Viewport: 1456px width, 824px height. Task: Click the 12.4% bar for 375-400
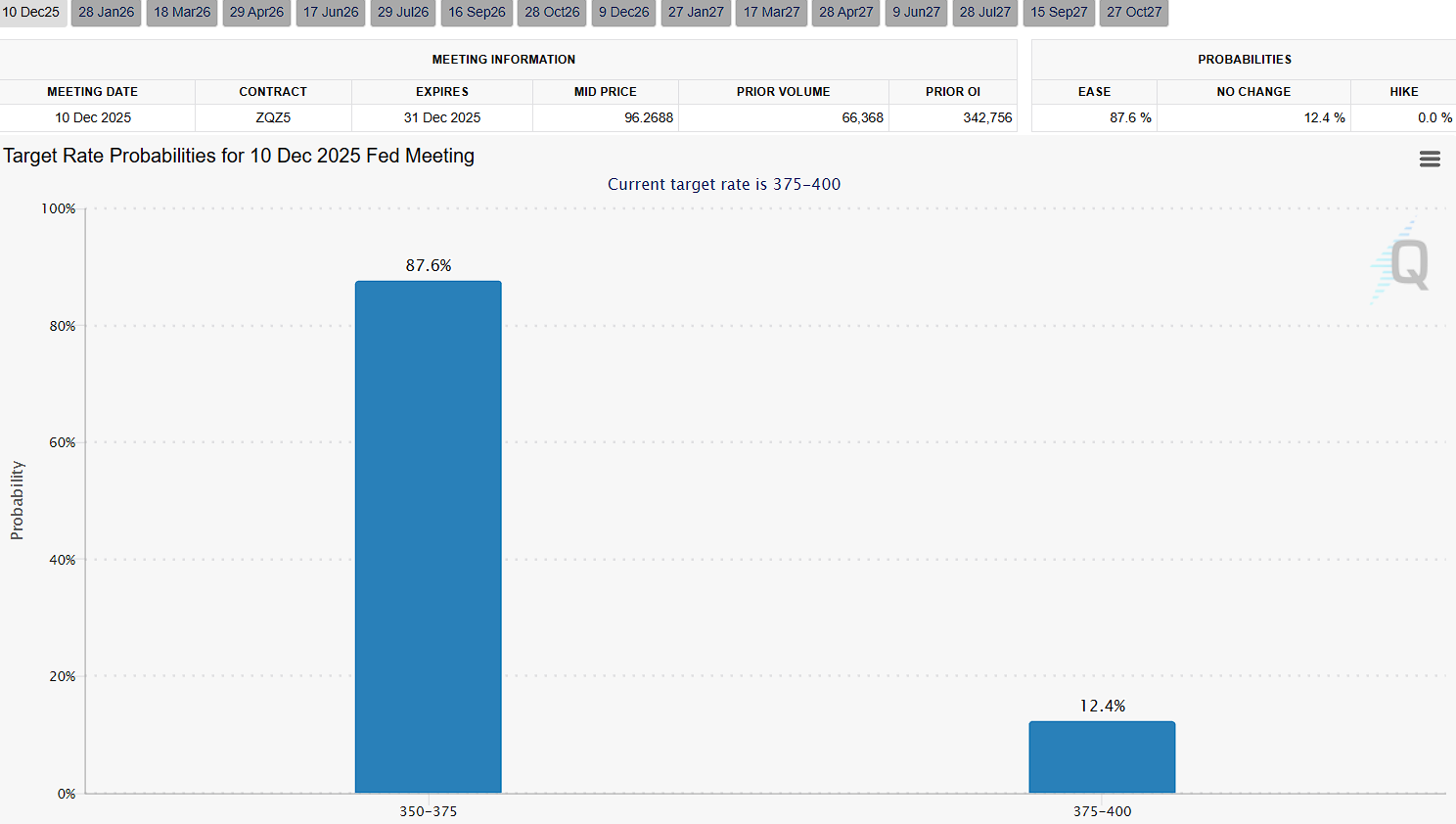point(1102,757)
